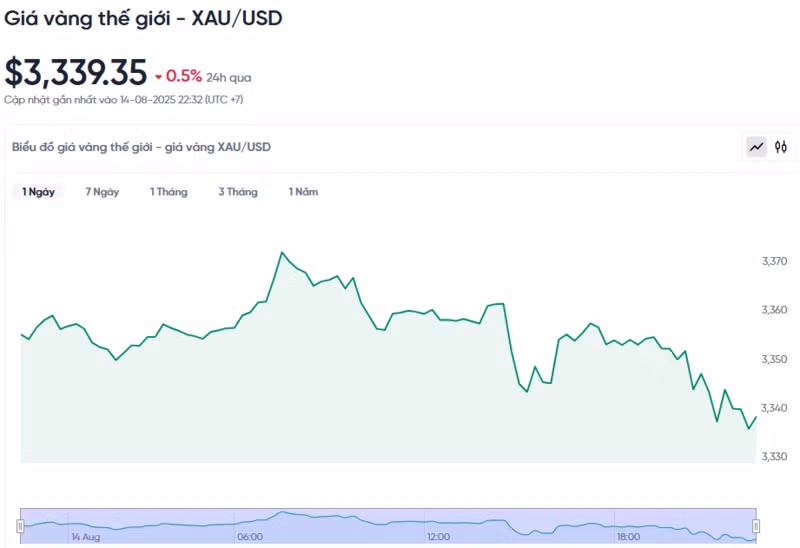The image size is (800, 548).
Task: Show the 1 Tháng time range
Action: 168,192
